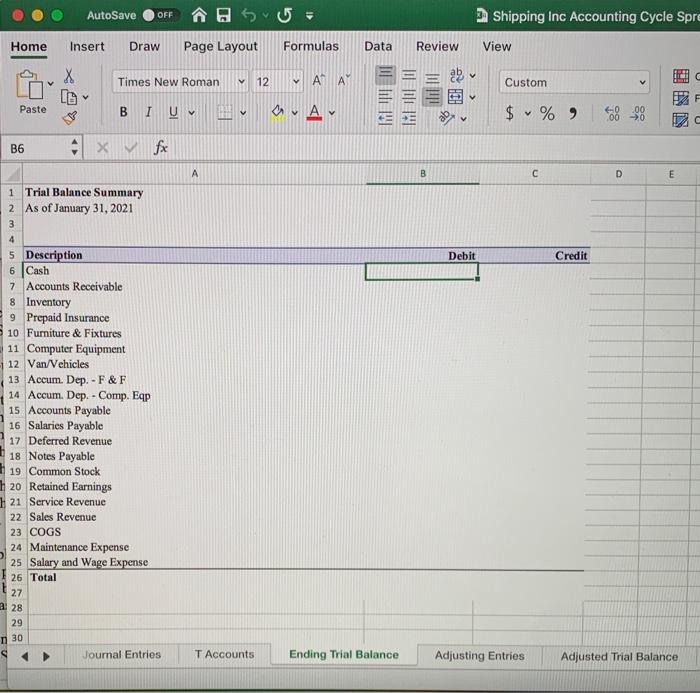Viewport: 700px width, 693px height.
Task: Switch to the Adjusting Entries sheet tab
Action: (479, 655)
